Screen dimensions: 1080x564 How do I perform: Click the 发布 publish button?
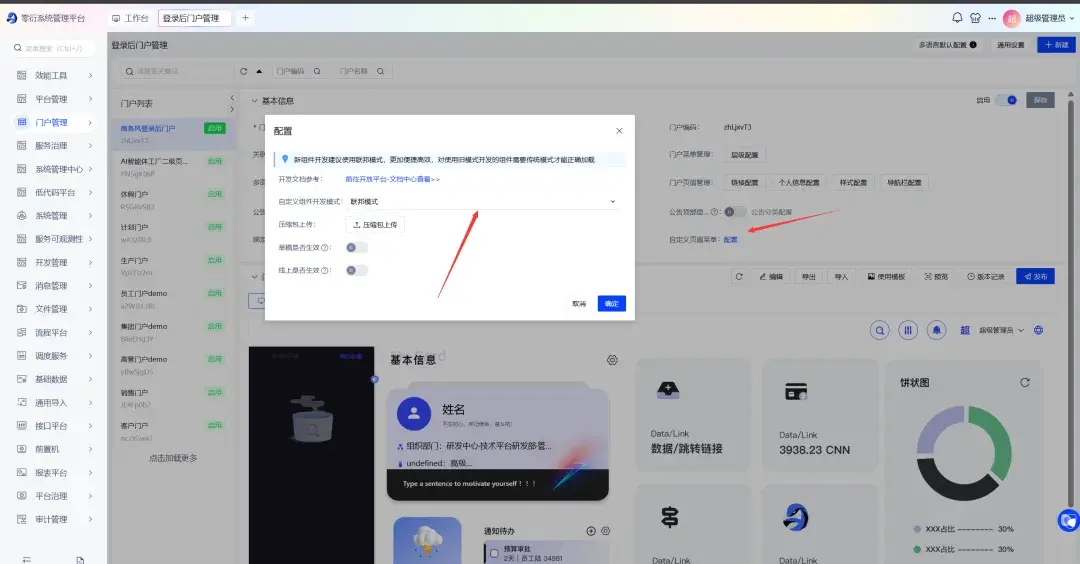pos(1035,276)
